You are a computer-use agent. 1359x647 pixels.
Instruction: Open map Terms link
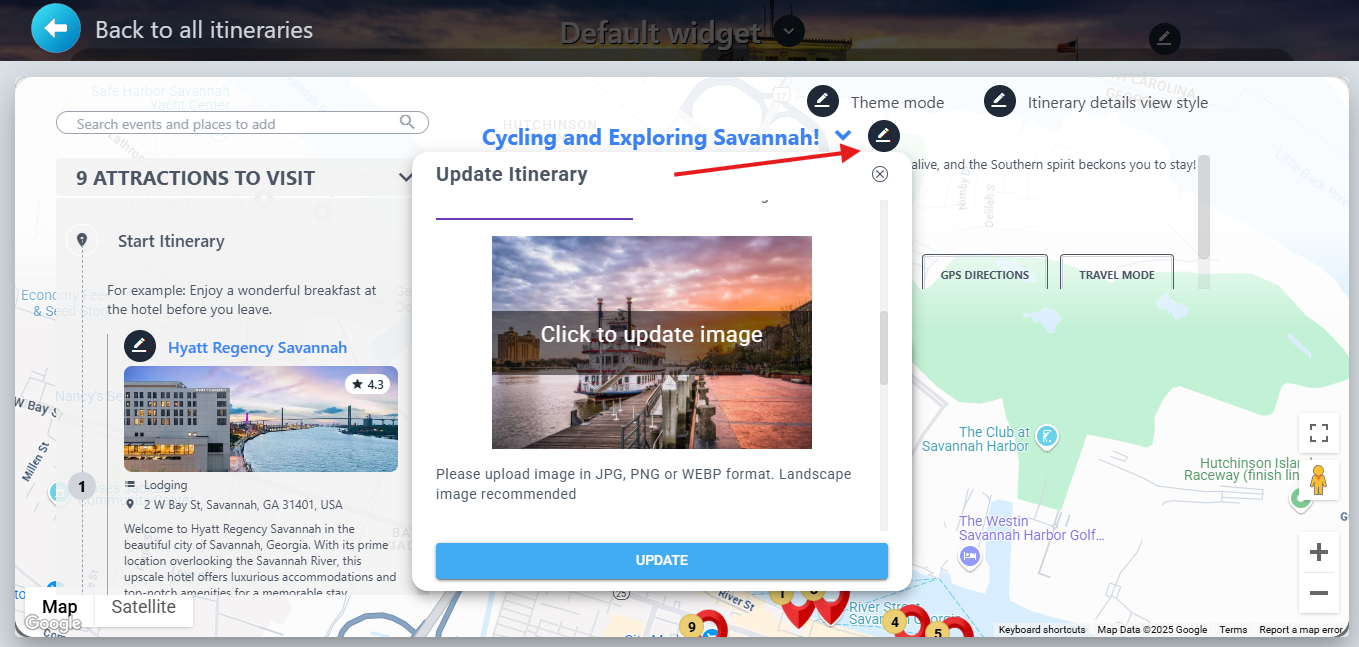pyautogui.click(x=1233, y=630)
